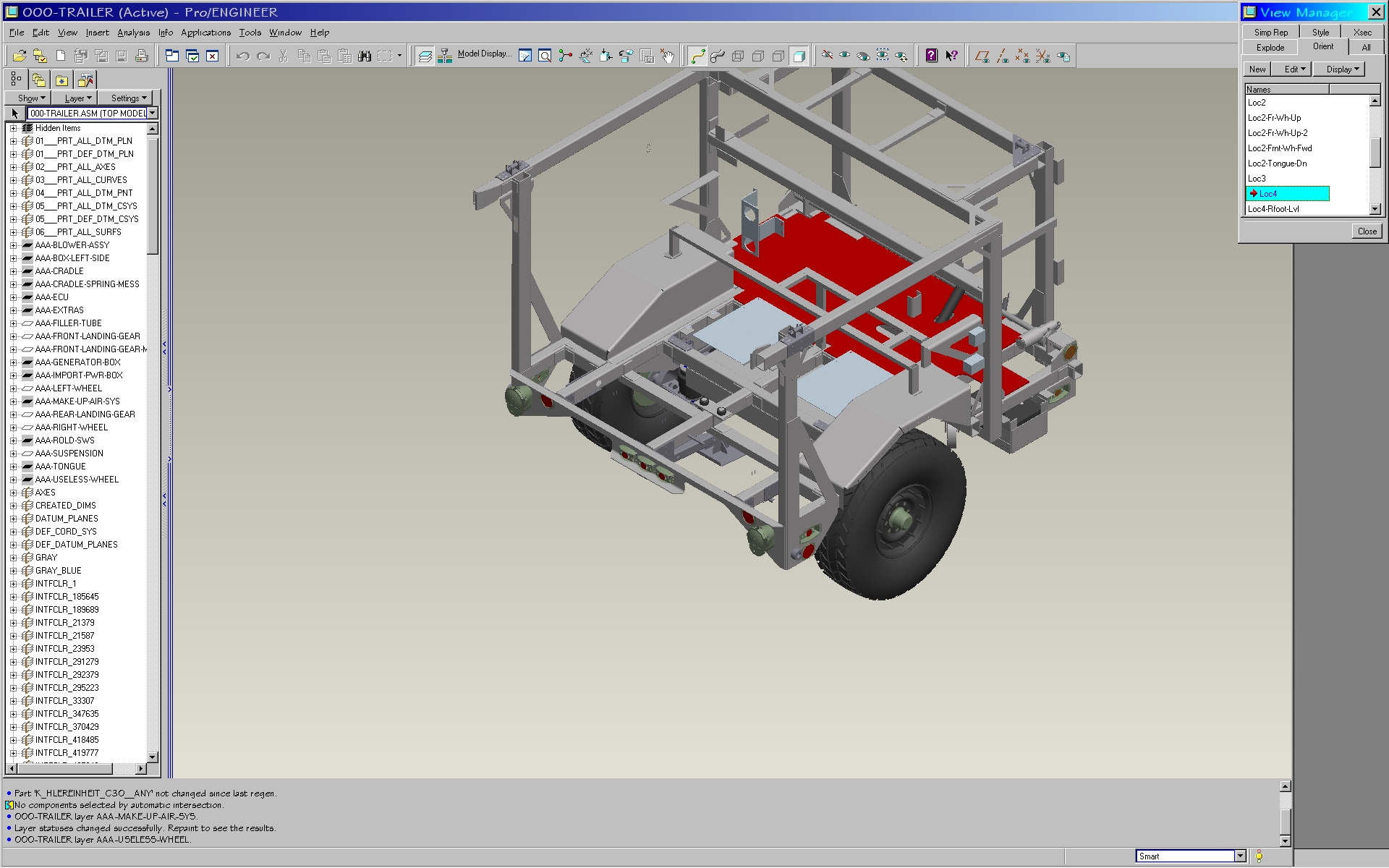The height and width of the screenshot is (868, 1389).
Task: Open Favorites navigator tab icon
Action: (x=62, y=80)
